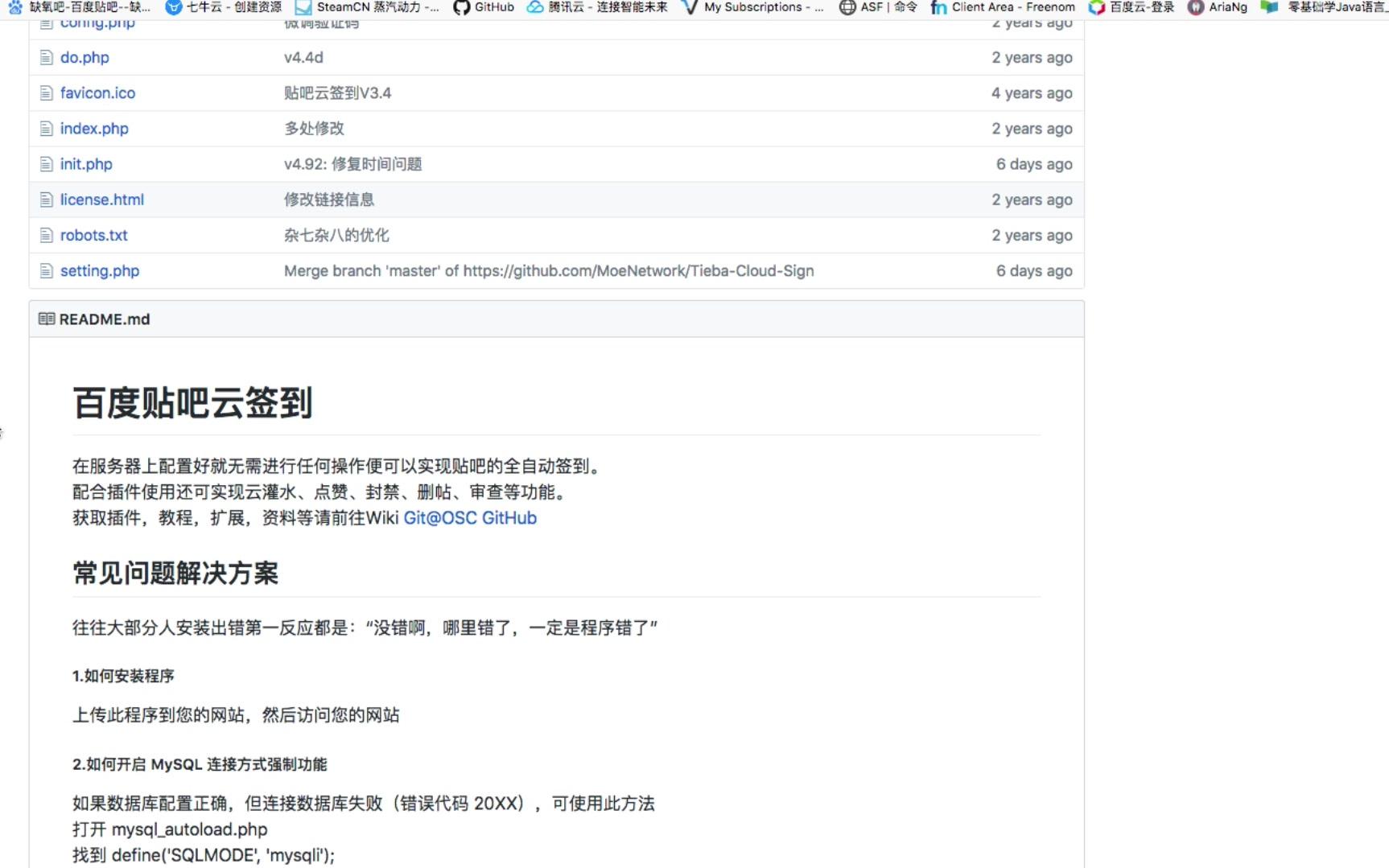Click the 百度云-登录 bookmark icon
Screen dimensions: 1389x868
click(x=1097, y=7)
